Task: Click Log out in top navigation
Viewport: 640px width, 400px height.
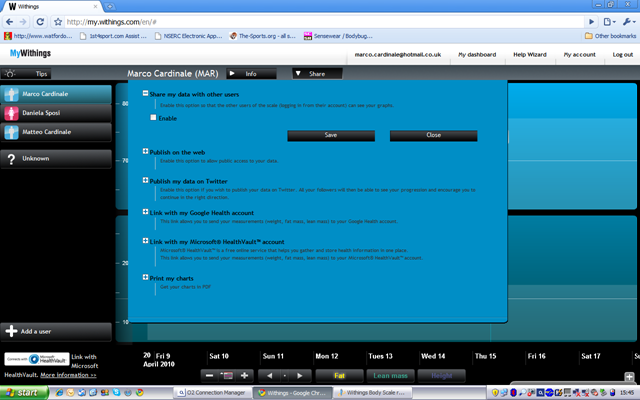Action: click(x=623, y=55)
